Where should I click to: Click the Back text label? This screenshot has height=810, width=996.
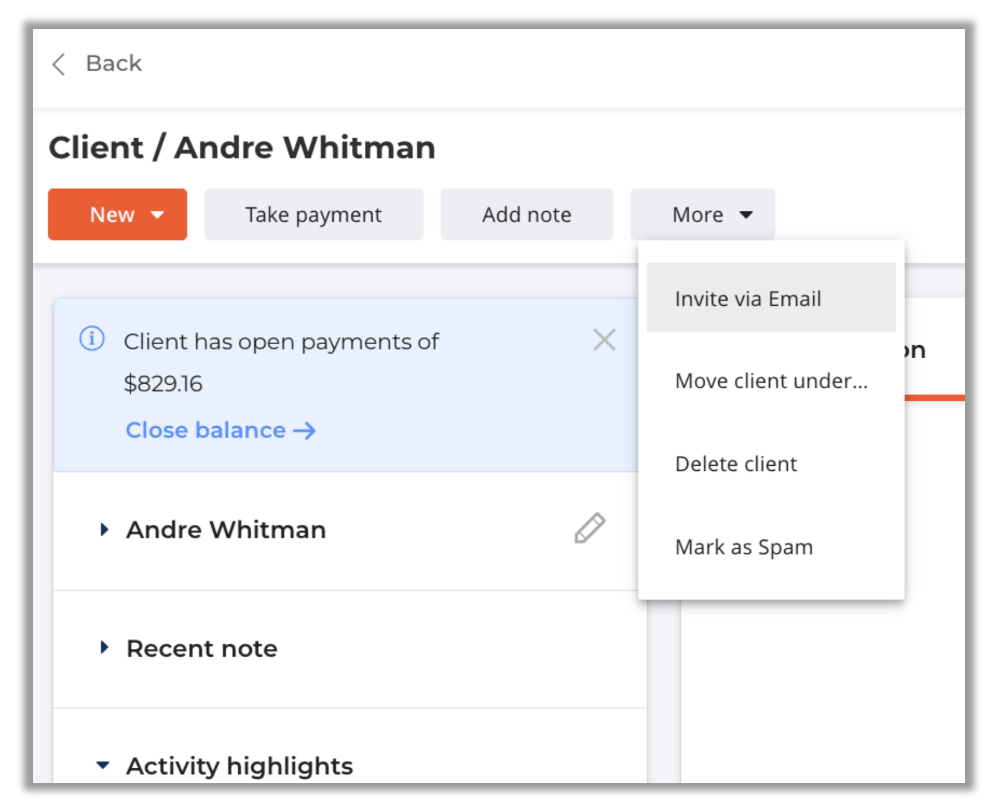click(114, 64)
